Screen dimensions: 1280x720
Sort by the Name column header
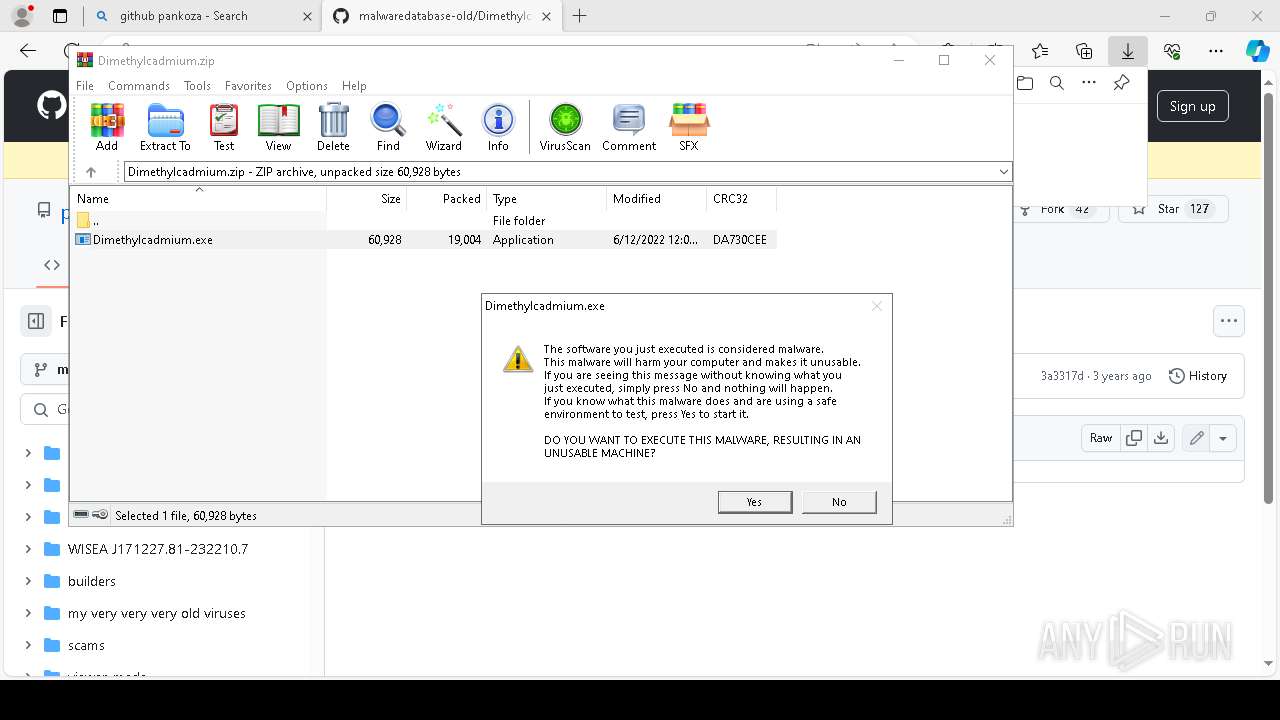pos(199,199)
